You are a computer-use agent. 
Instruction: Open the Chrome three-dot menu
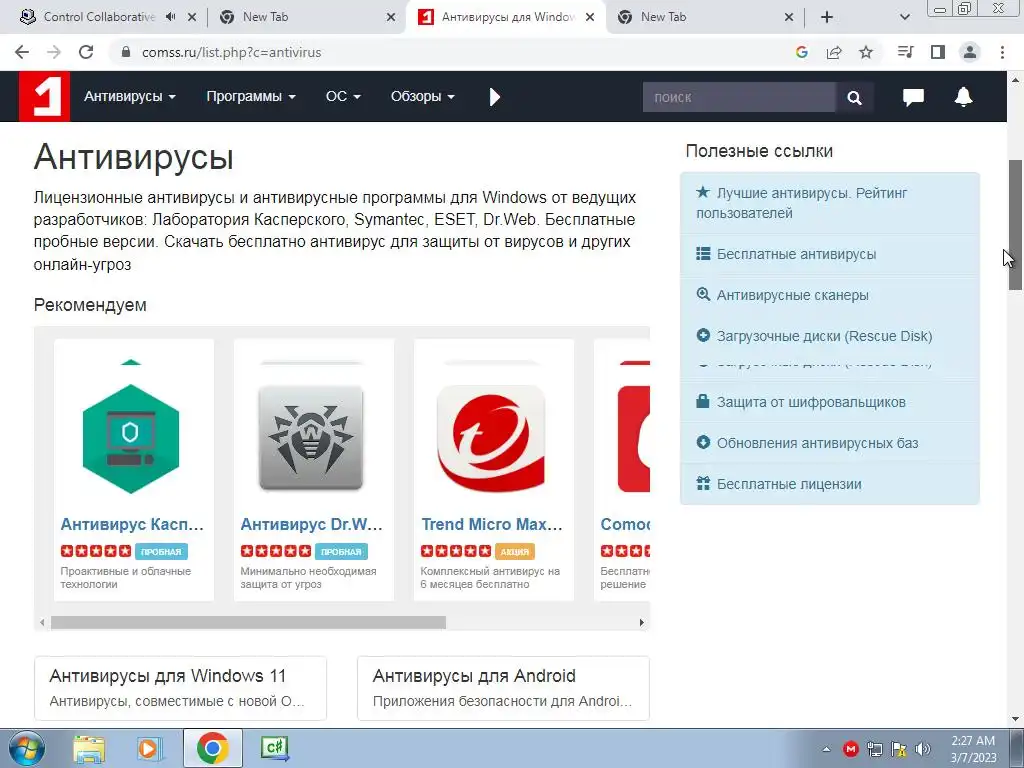[1002, 52]
